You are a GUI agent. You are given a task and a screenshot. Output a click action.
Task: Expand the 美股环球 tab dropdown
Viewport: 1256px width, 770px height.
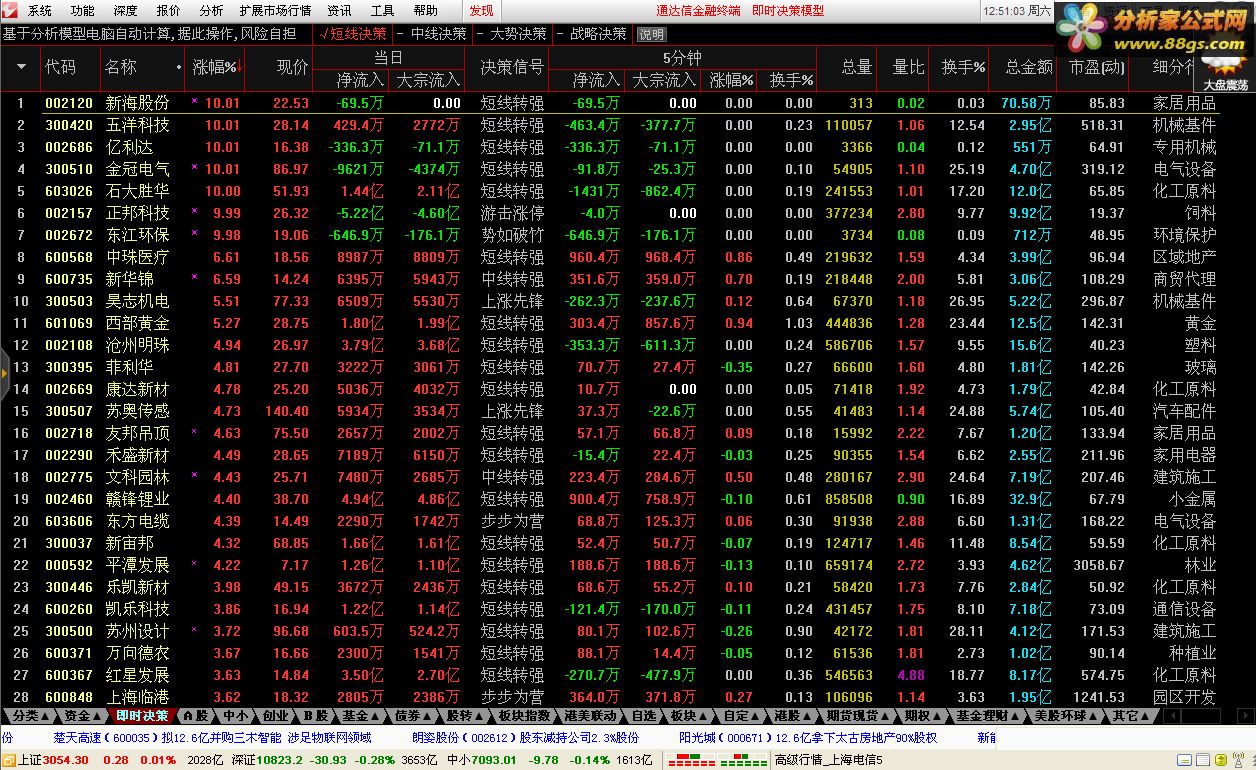[1066, 716]
